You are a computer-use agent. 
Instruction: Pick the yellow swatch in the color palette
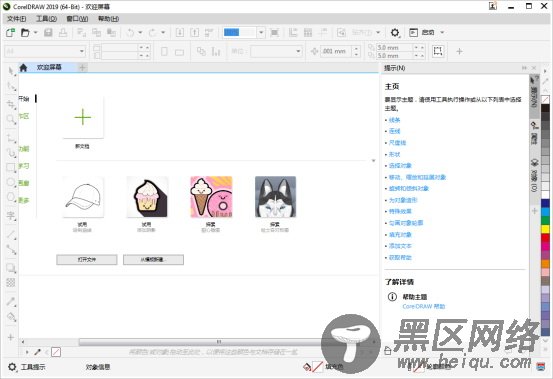point(545,230)
